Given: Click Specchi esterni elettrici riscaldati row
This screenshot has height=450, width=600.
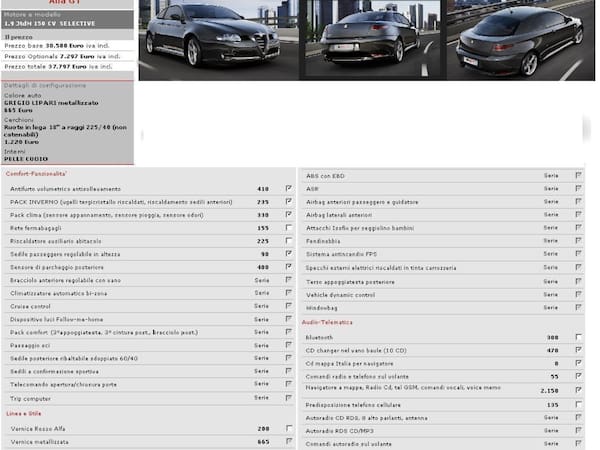Looking at the screenshot, I should click(x=443, y=267).
